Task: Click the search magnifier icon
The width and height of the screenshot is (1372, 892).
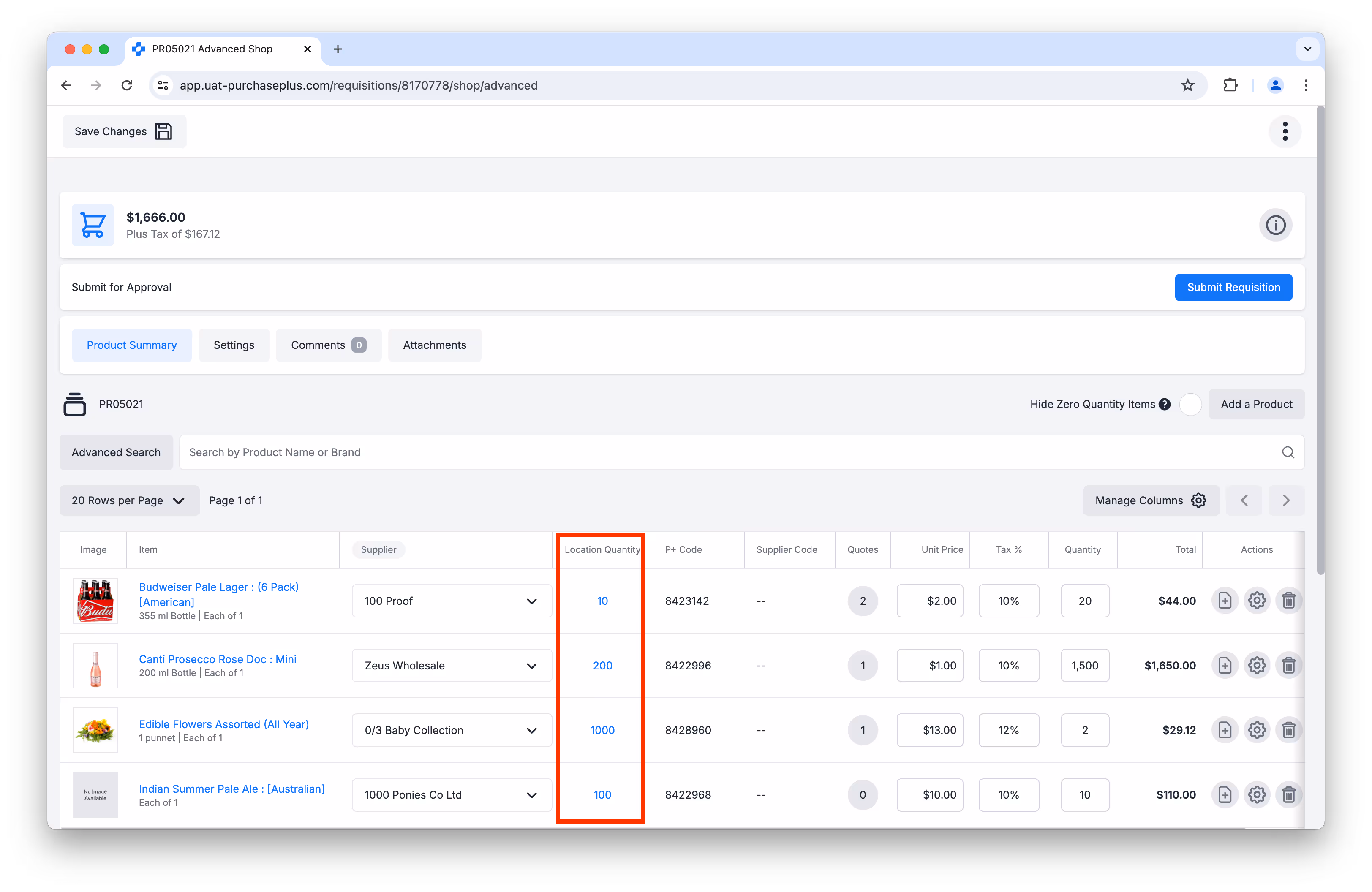Action: click(x=1288, y=452)
